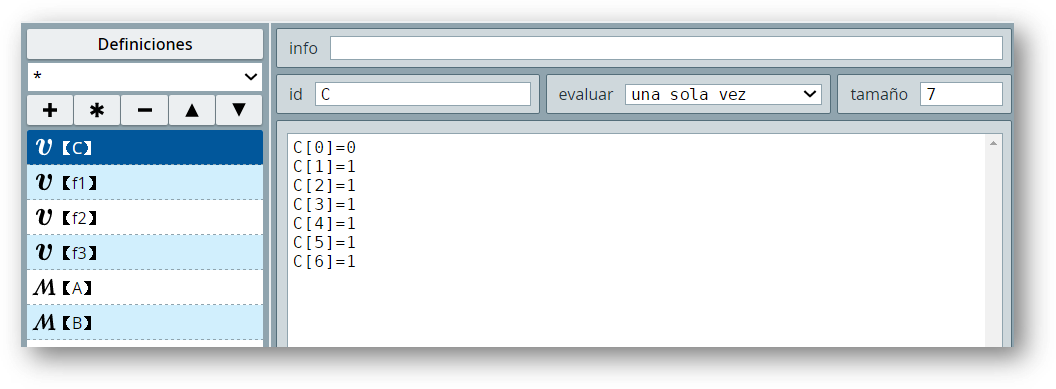Click the Definiciones header button

(145, 44)
